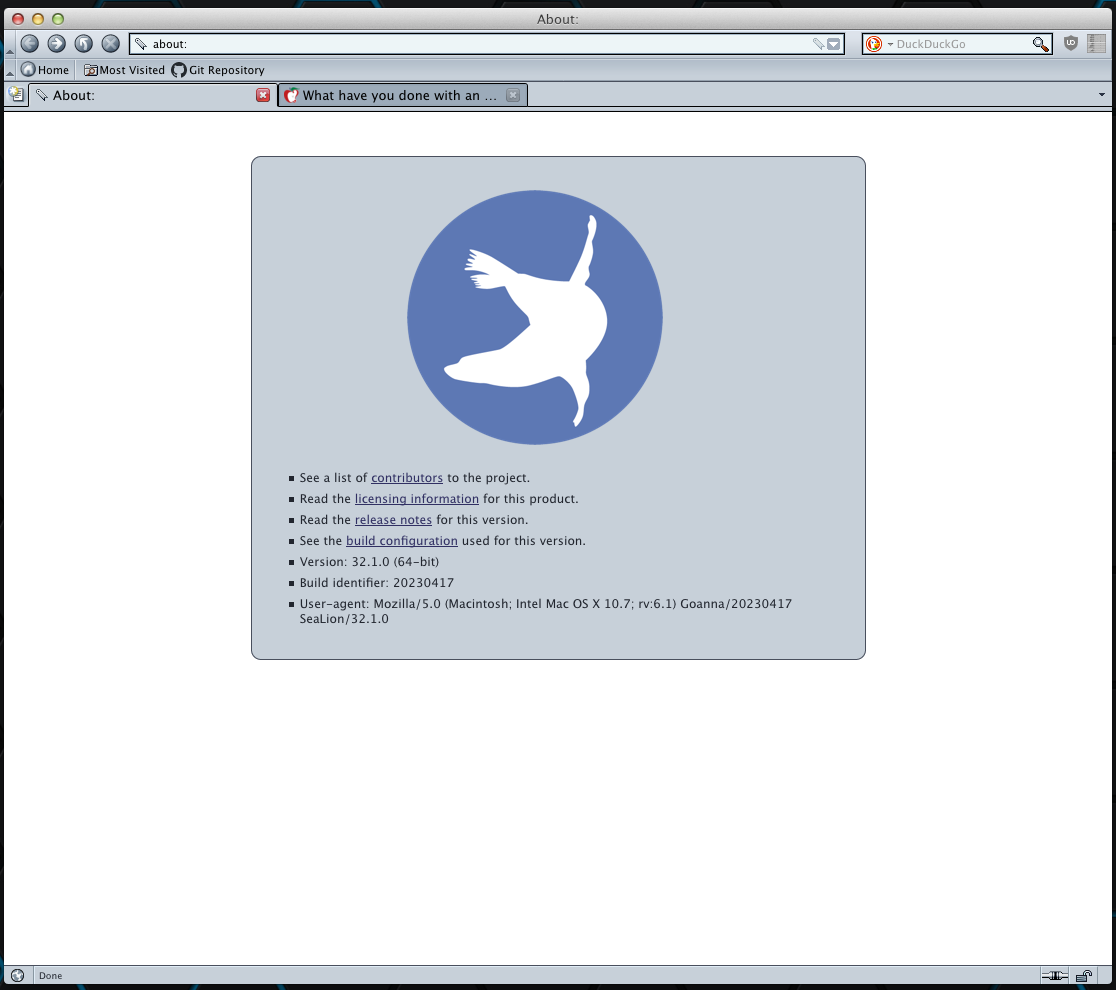Screen dimensions: 1116x990
Task: Open the Home bookmark
Action: (x=45, y=70)
